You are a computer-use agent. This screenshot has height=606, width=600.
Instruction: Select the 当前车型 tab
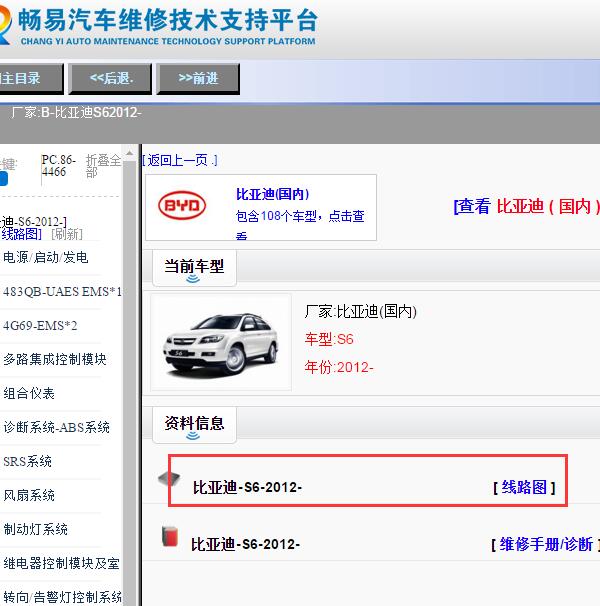pyautogui.click(x=194, y=267)
